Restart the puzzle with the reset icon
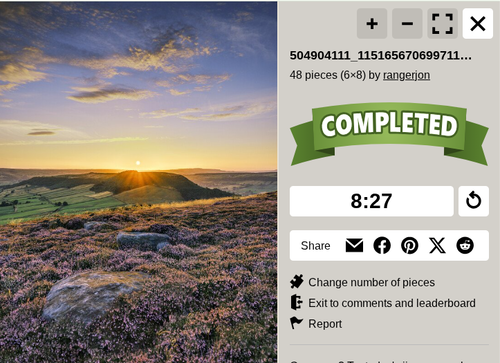 coord(473,201)
